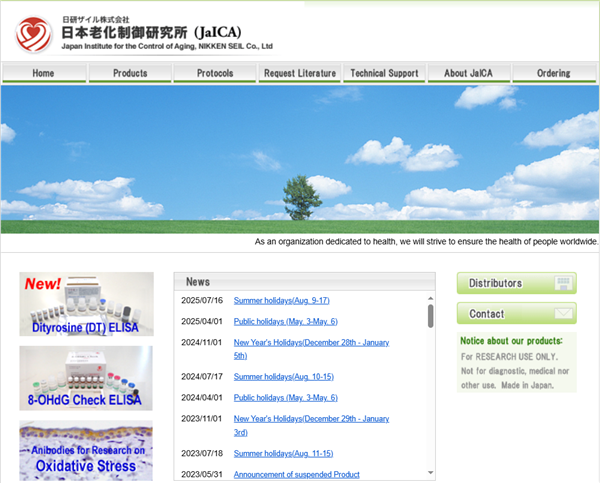Open Announcement of suspended Product link
600x483 pixels.
click(297, 475)
